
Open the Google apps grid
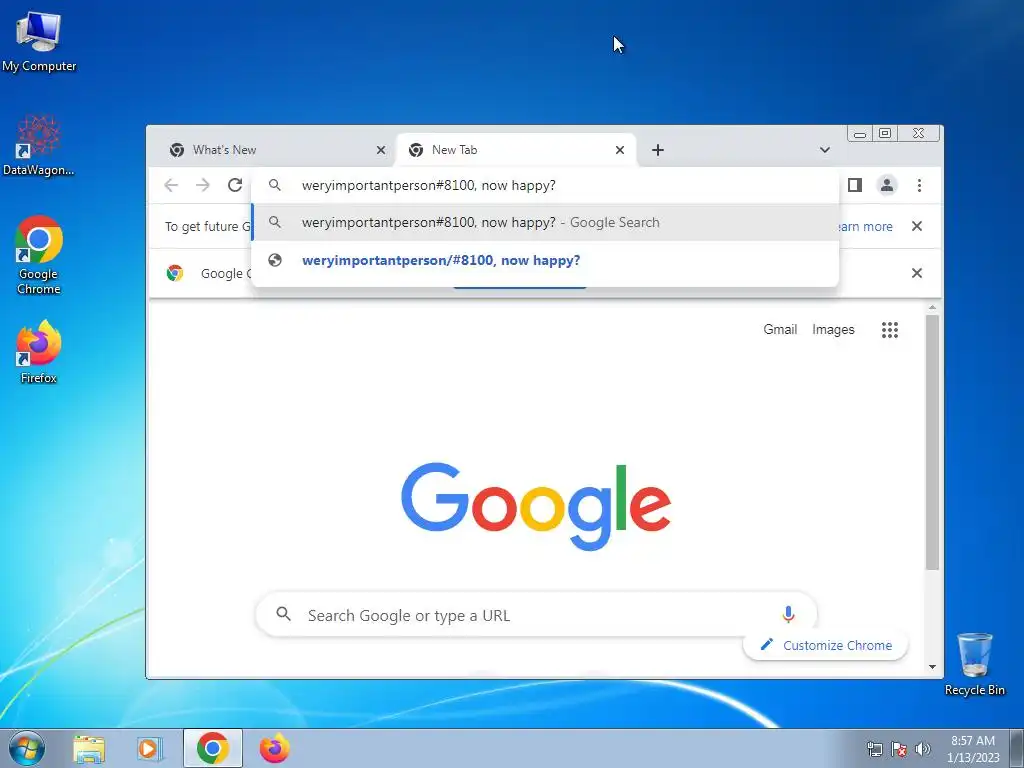coord(889,330)
